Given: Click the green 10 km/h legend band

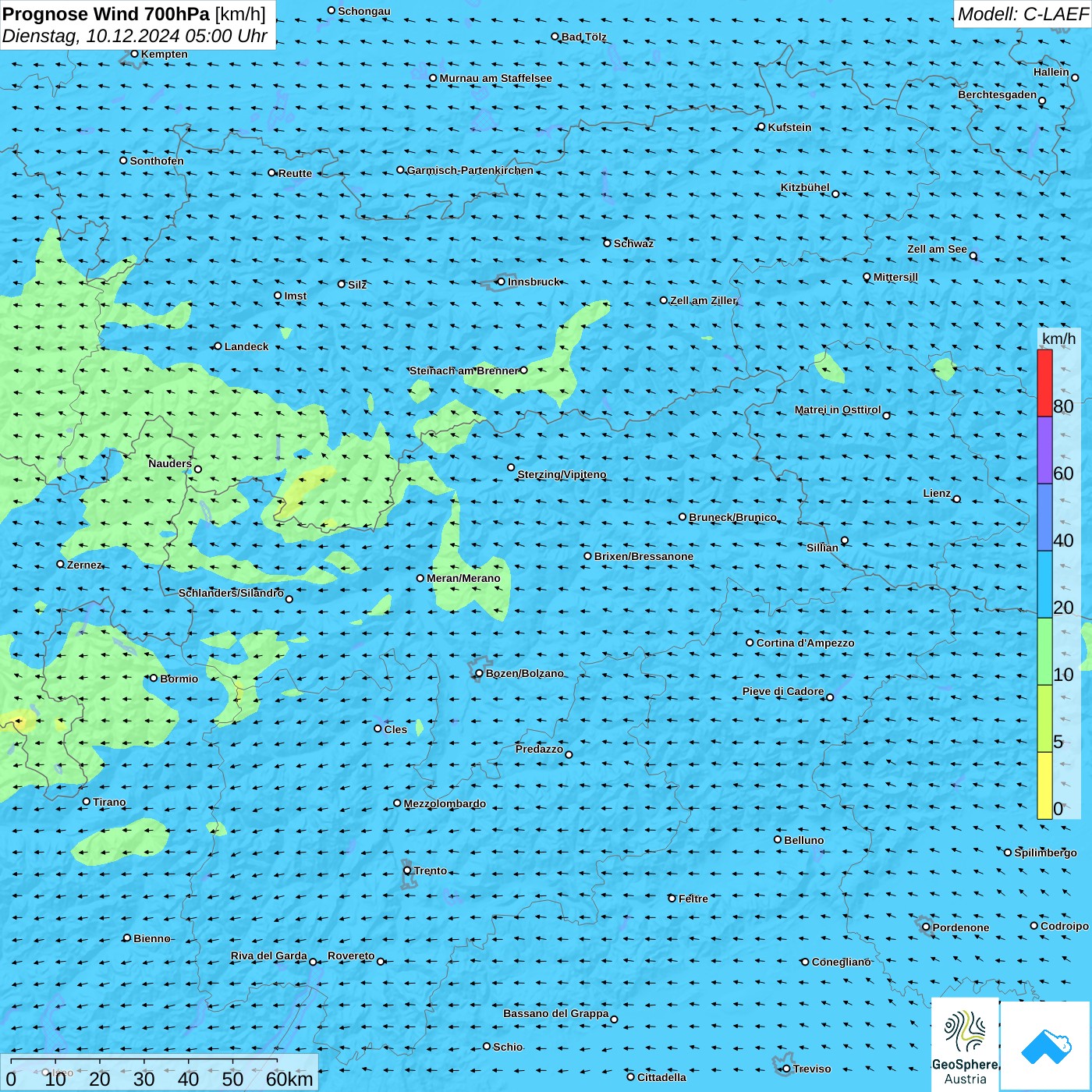Looking at the screenshot, I should (1044, 651).
